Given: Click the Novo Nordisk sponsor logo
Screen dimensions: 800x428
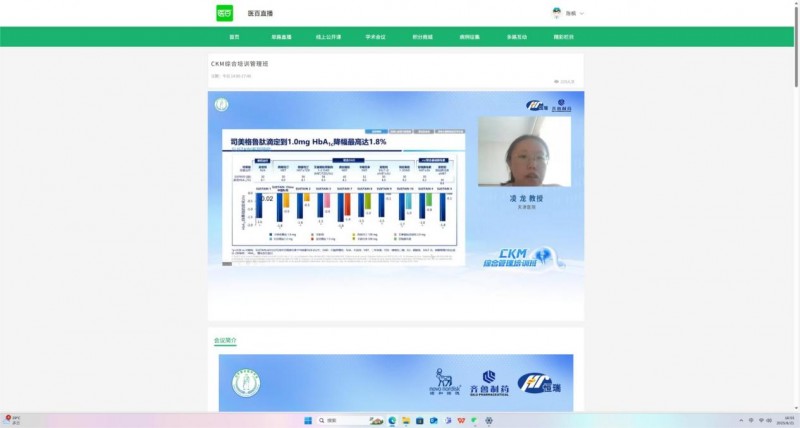Looking at the screenshot, I should (441, 380).
